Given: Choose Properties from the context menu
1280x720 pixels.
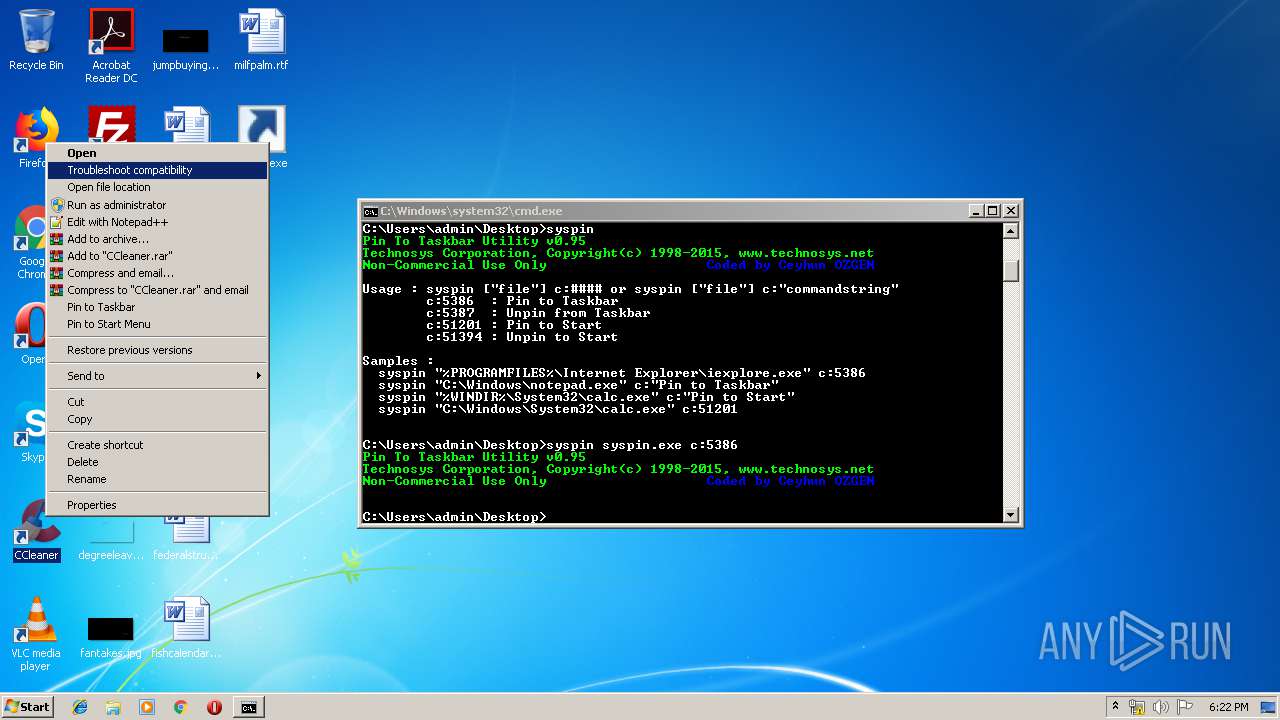Looking at the screenshot, I should click(158, 505).
